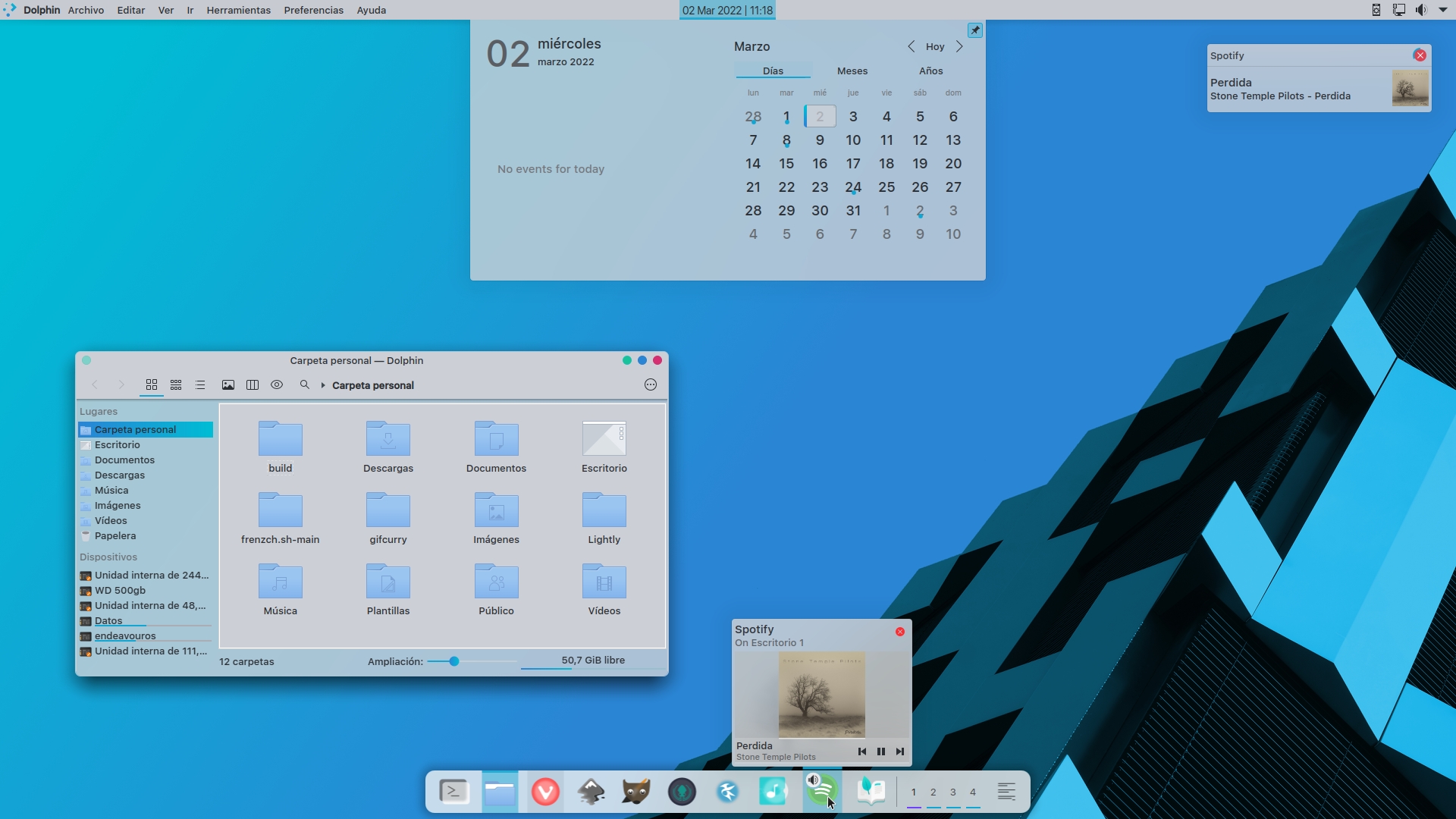Launch GIMP from the dock

click(636, 792)
